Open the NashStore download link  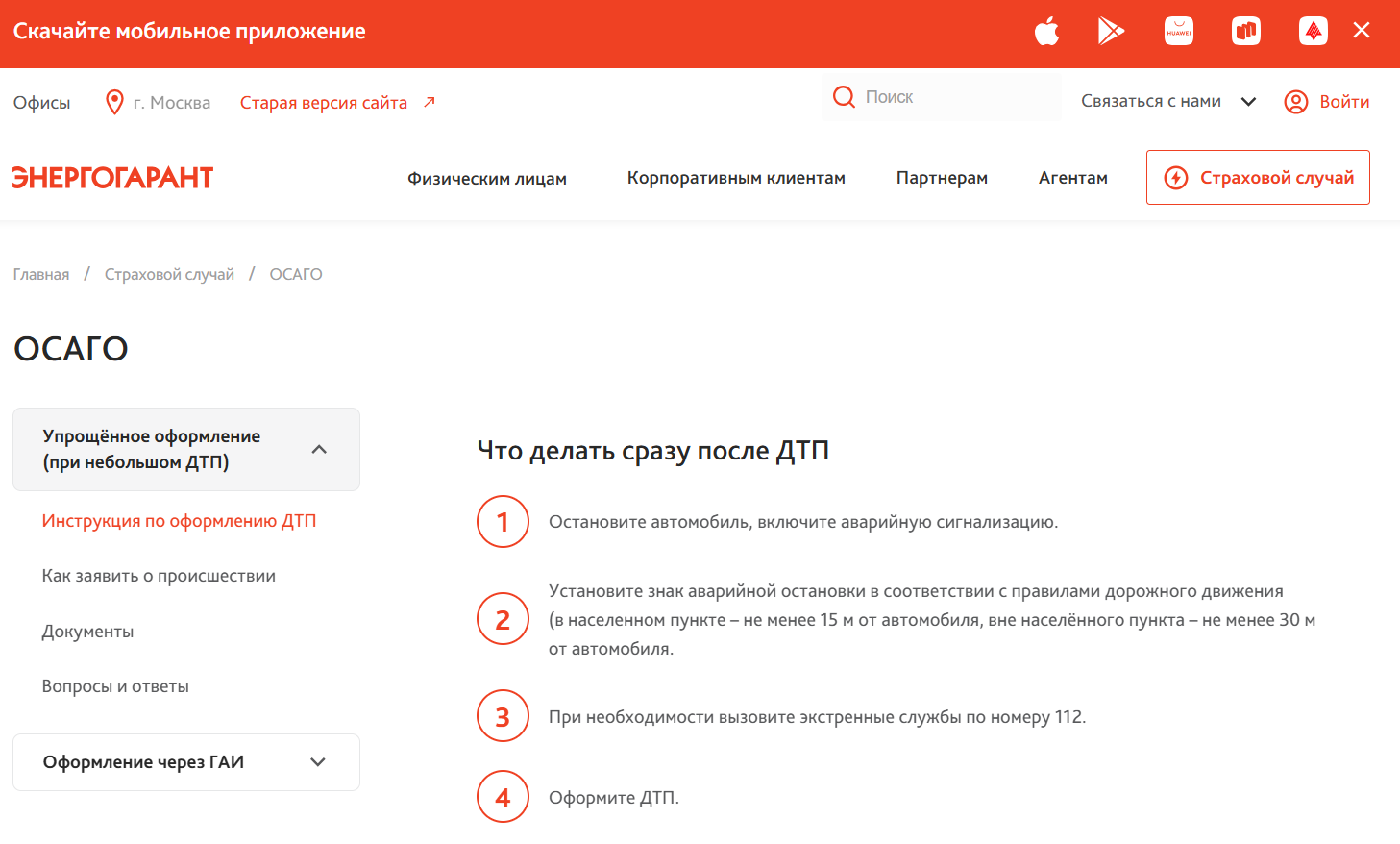pyautogui.click(x=1314, y=31)
